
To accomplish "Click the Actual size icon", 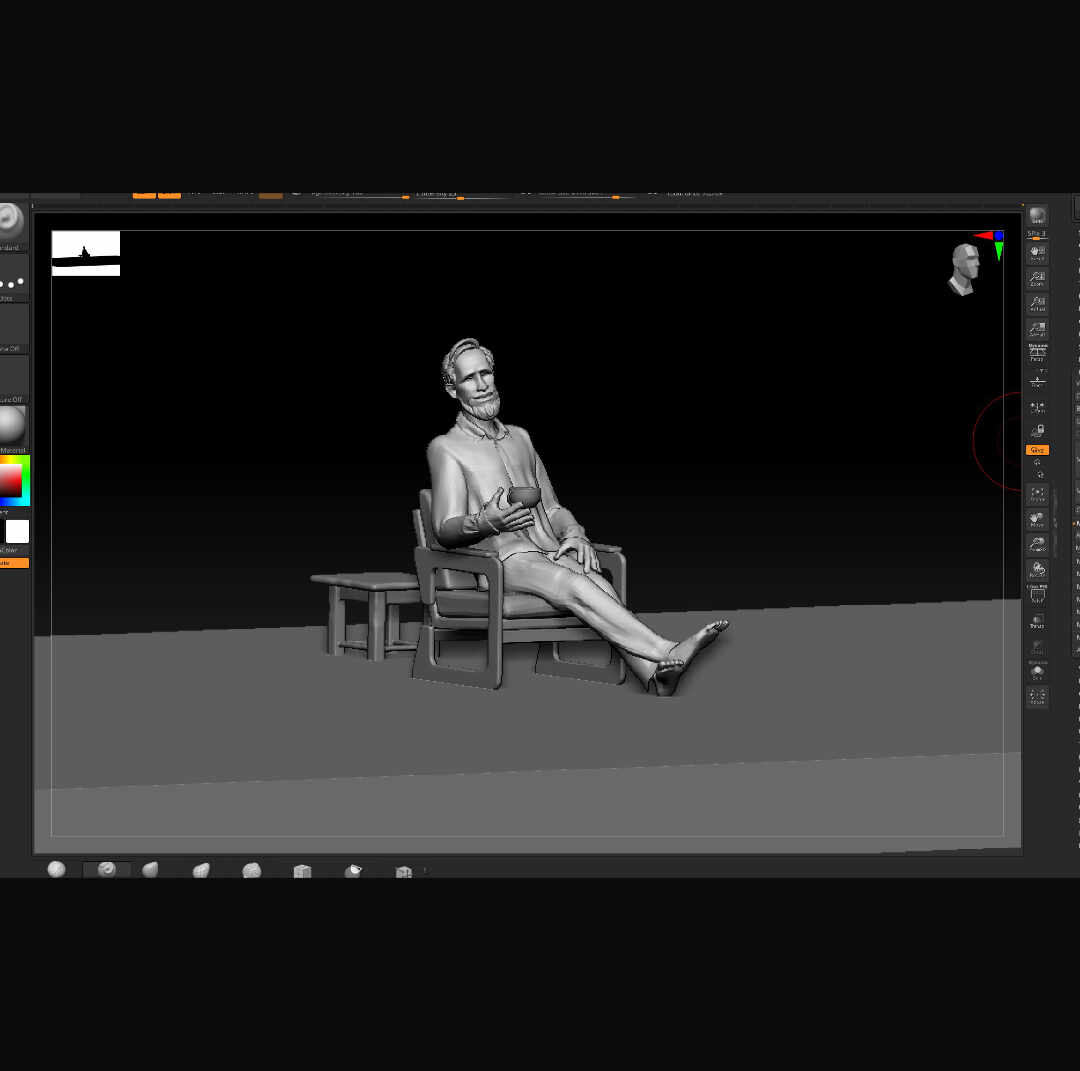I will point(1037,303).
